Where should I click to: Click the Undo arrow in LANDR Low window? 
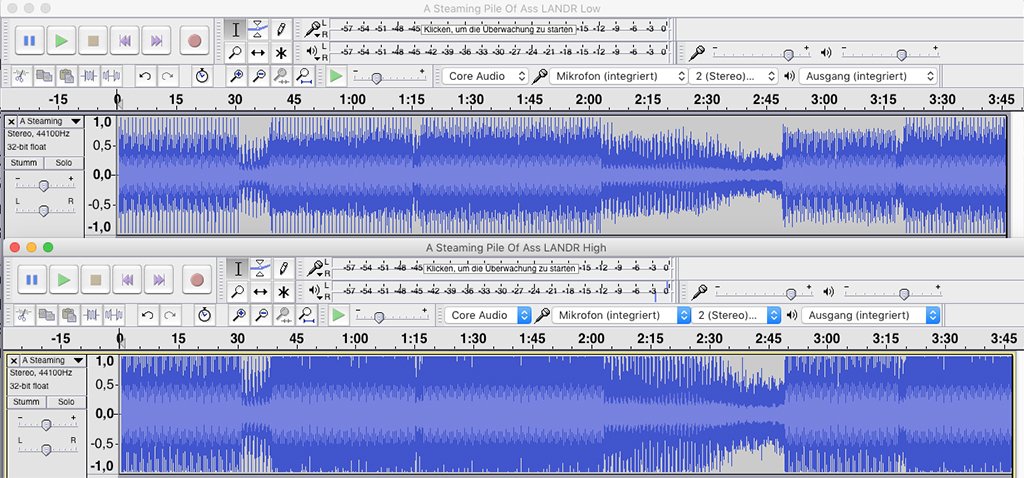(145, 76)
